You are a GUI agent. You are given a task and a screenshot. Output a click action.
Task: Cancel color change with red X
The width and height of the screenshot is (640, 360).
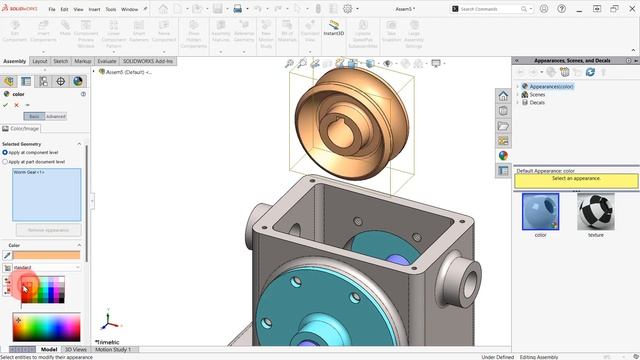click(x=16, y=105)
